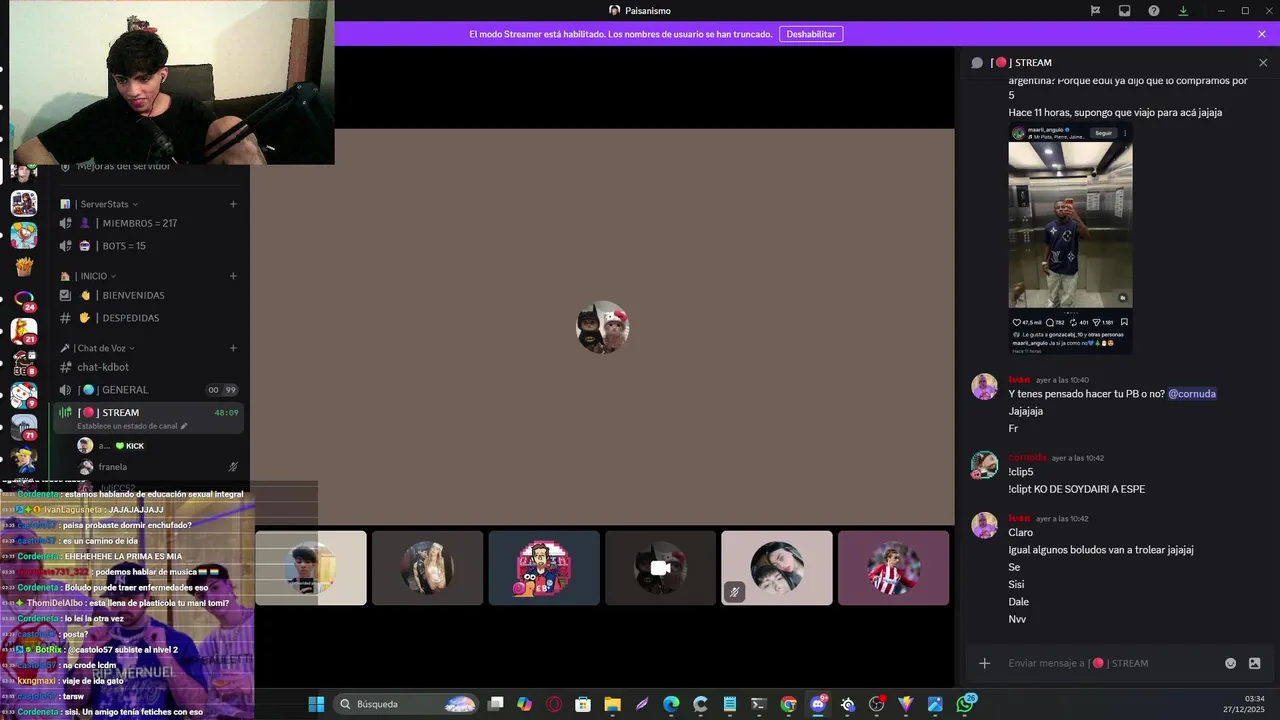Open the server icon with badge 71

[24, 427]
